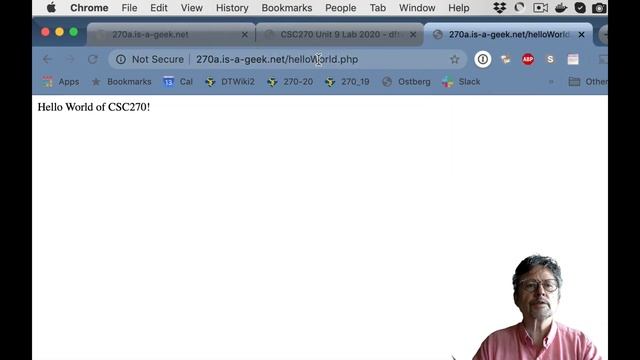This screenshot has width=640, height=360.
Task: Show hidden bookmarks overflow chevron
Action: [x=551, y=82]
